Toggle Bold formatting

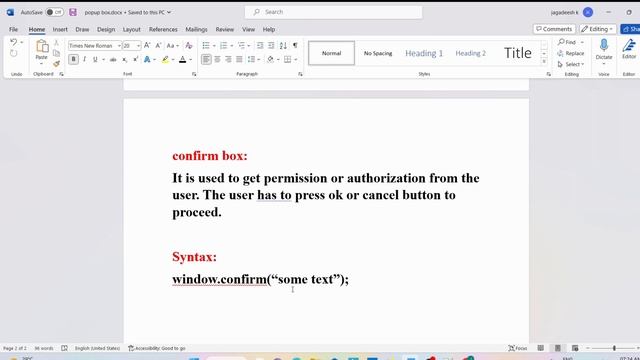[x=73, y=60]
